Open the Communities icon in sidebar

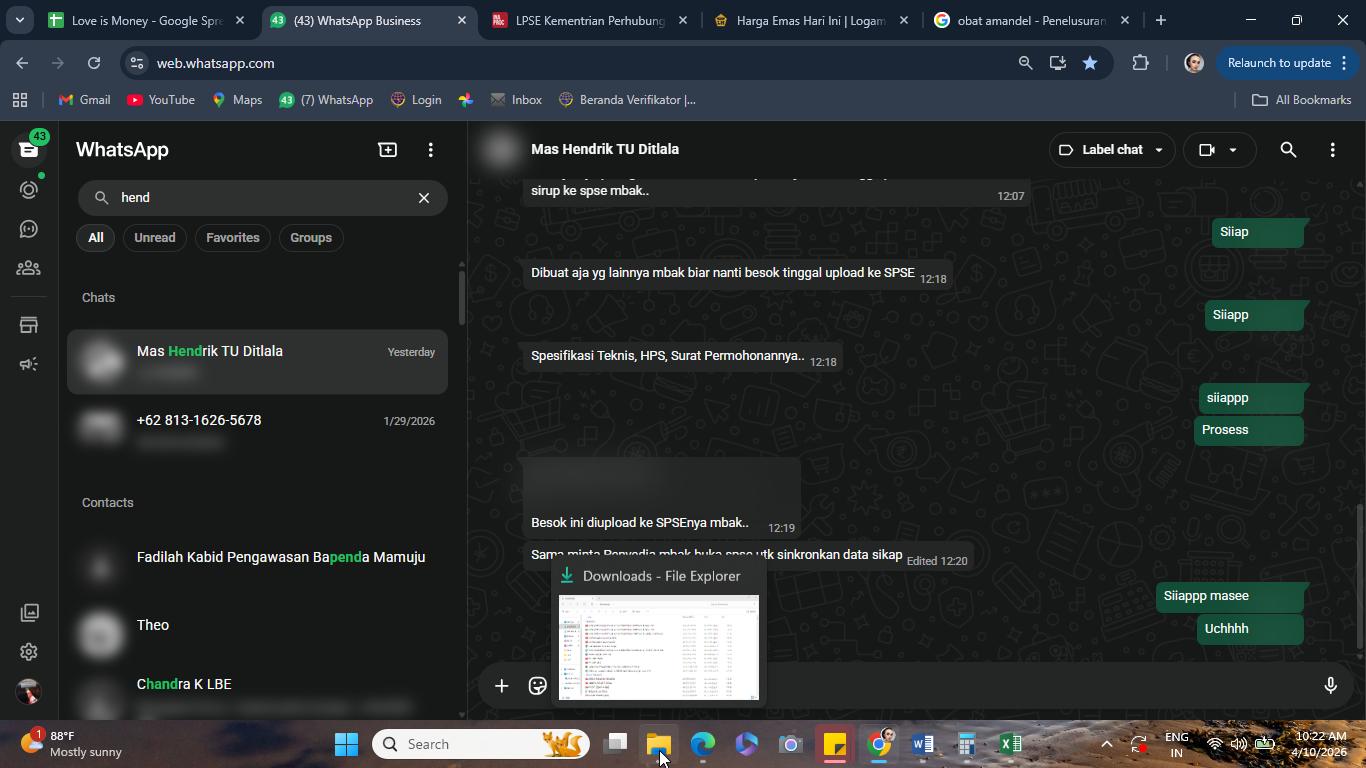coord(29,268)
